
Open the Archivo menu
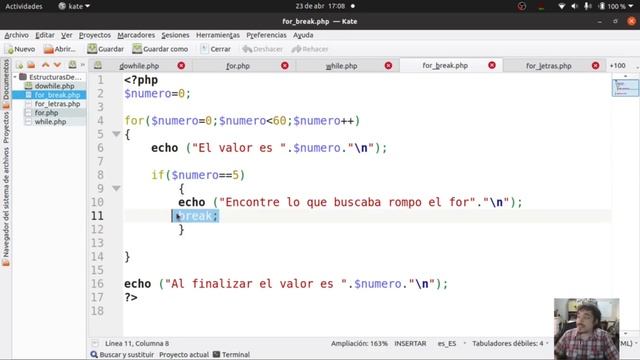coord(16,35)
